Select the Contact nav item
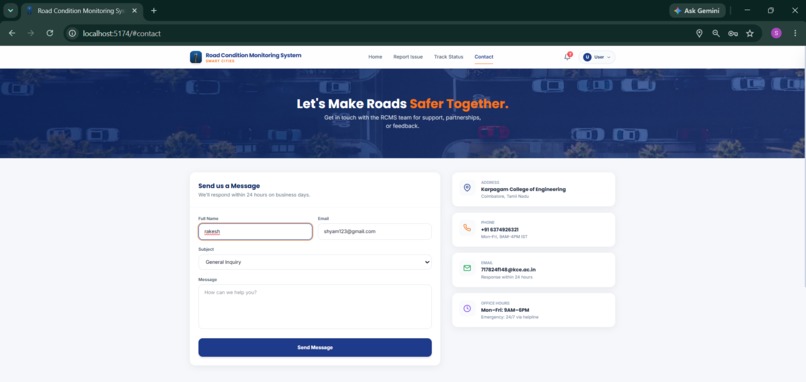 click(484, 57)
